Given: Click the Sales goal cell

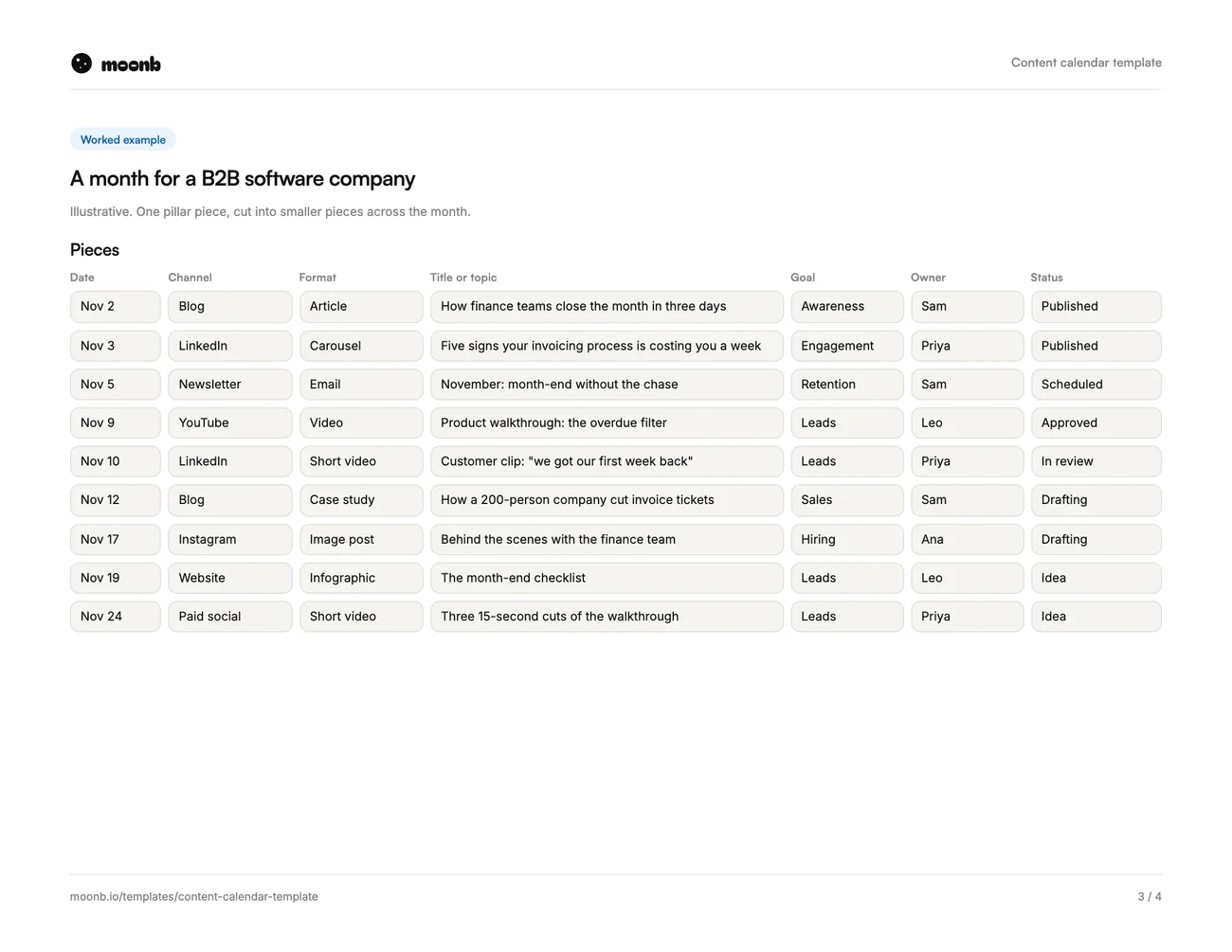Looking at the screenshot, I should [847, 500].
